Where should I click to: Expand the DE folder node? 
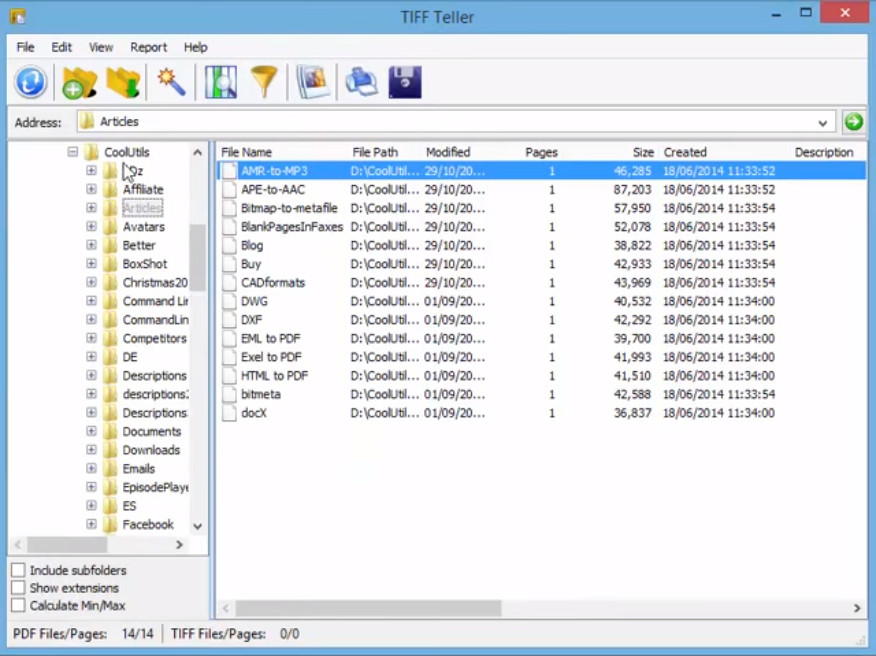point(91,356)
